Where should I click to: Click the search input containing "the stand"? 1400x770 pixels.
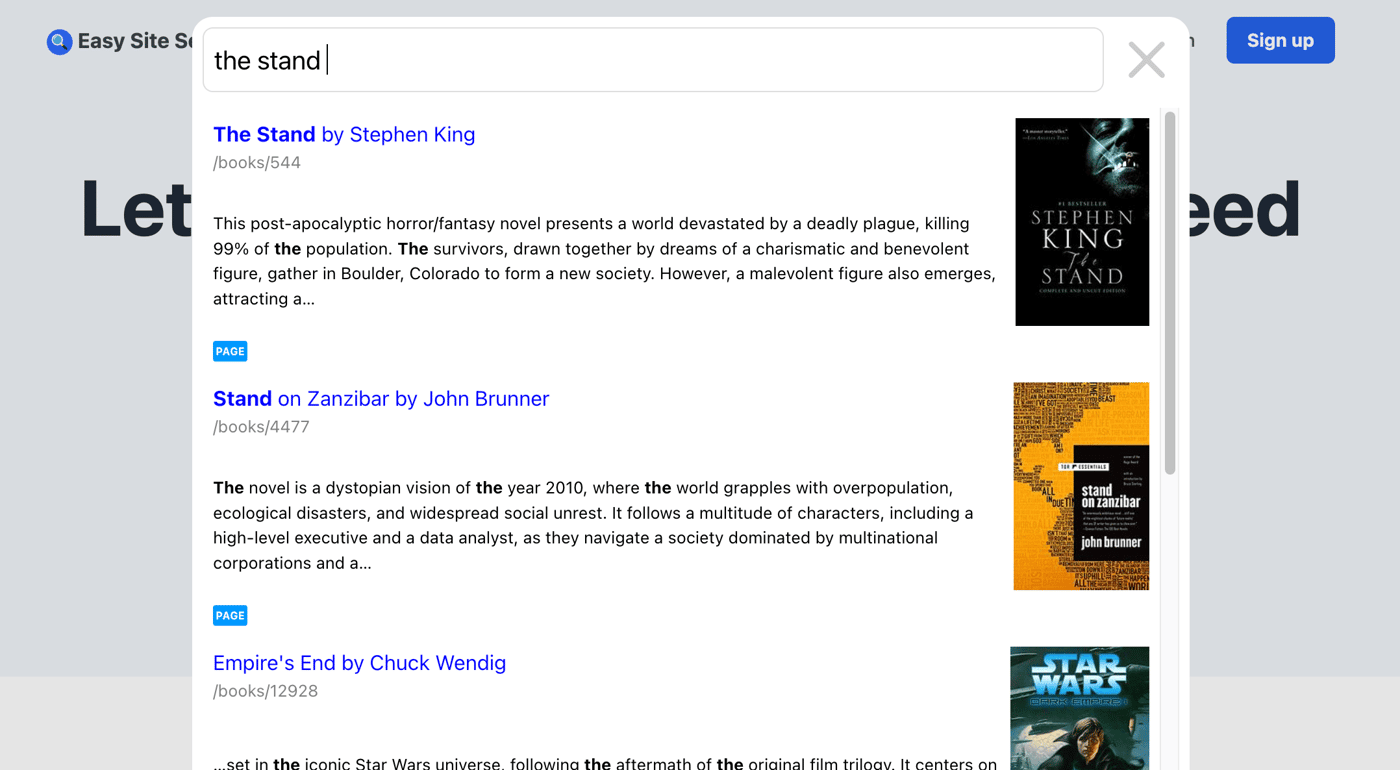coord(653,60)
